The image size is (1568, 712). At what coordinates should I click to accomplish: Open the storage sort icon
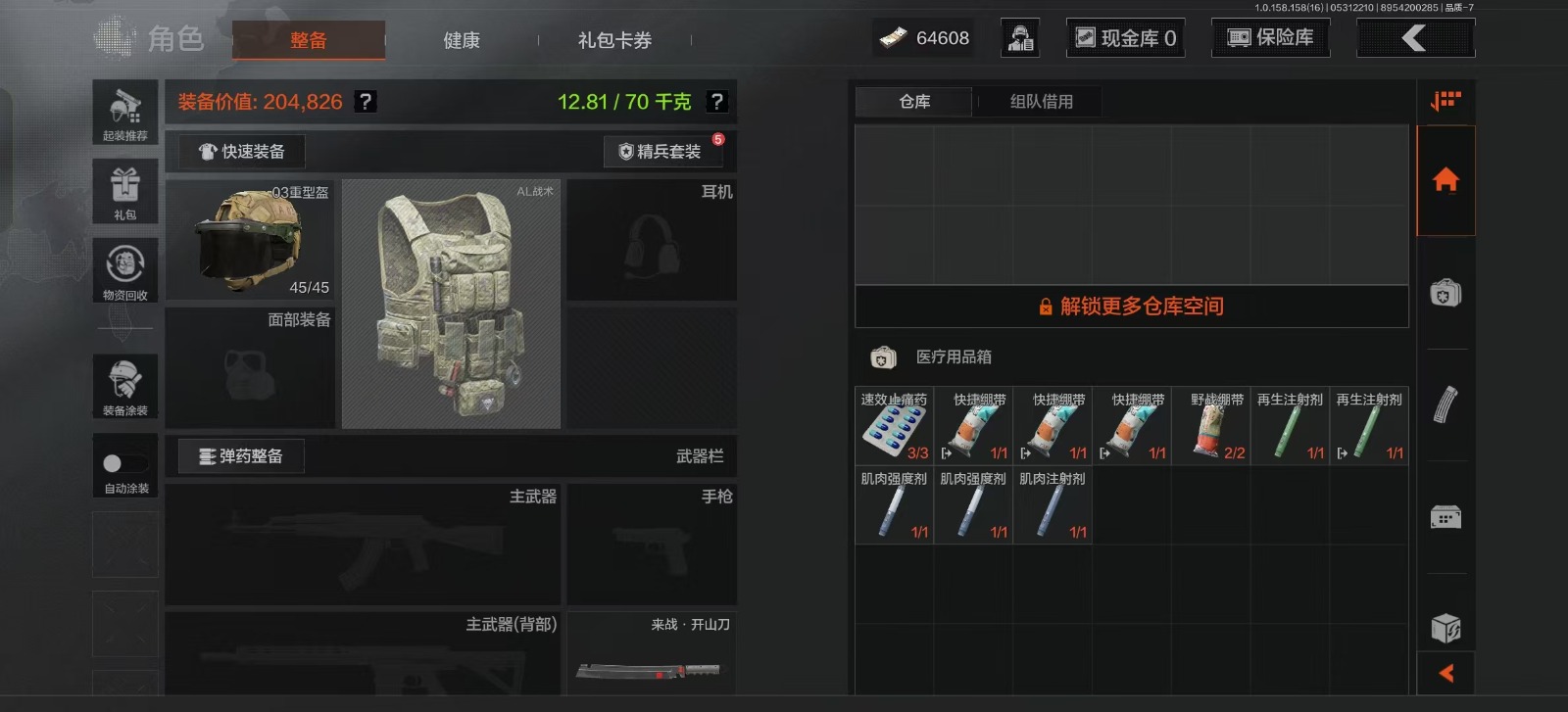1445,100
